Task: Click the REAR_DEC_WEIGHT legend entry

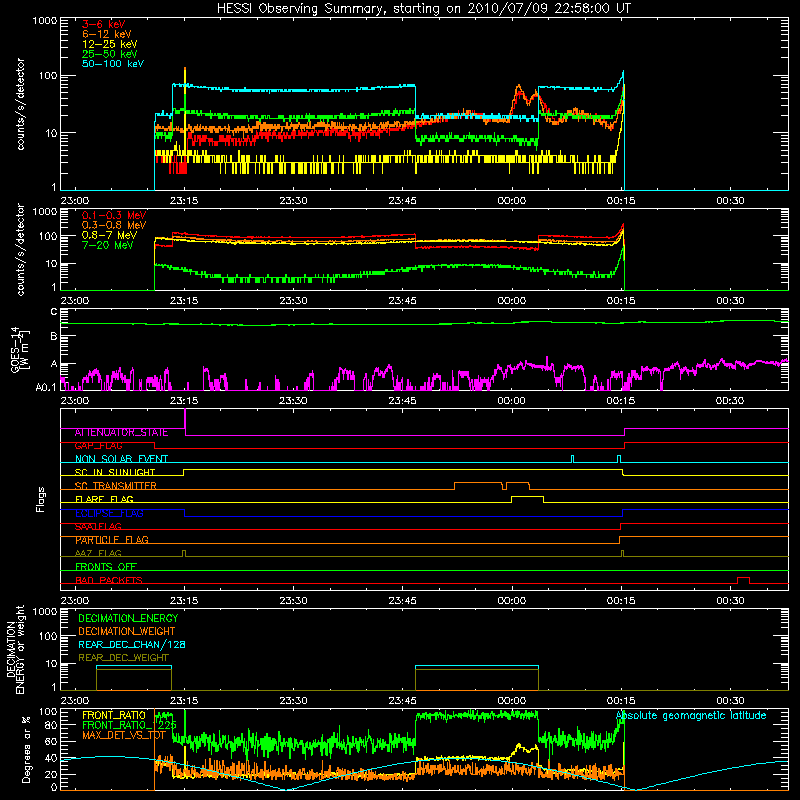Action: click(123, 658)
